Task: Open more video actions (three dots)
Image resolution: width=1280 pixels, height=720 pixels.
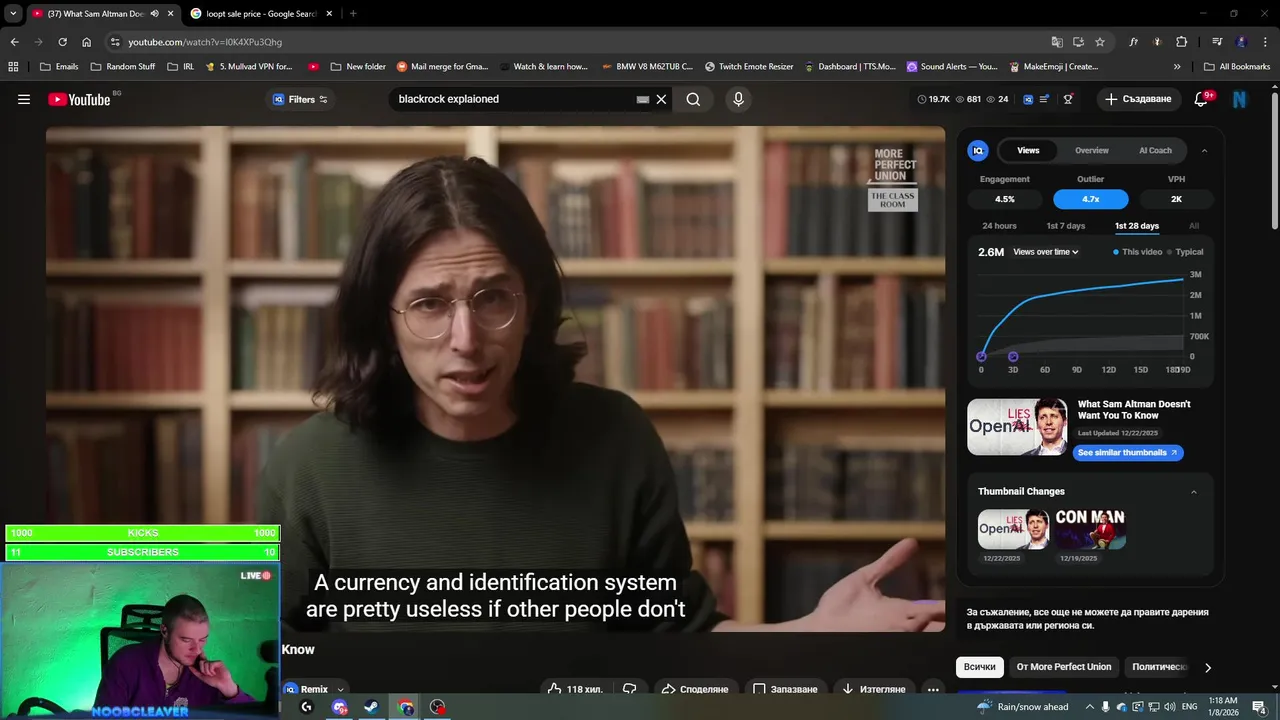Action: click(x=933, y=689)
